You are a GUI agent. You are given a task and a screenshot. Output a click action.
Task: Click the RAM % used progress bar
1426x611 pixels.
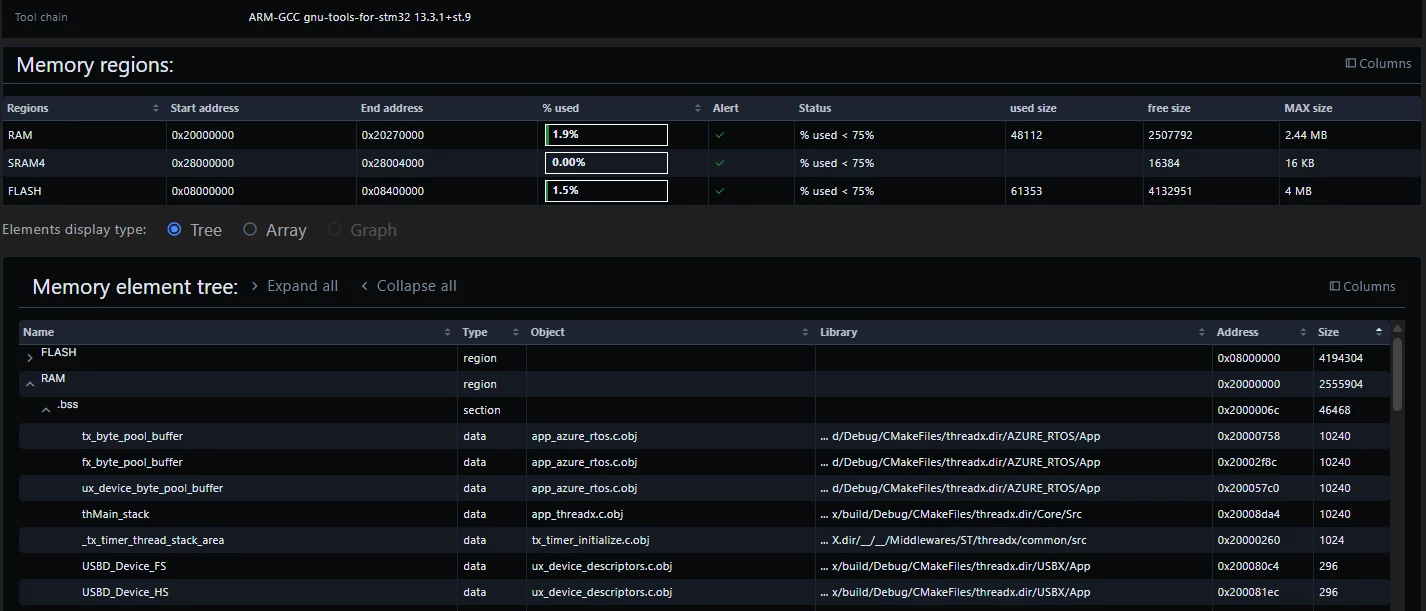click(606, 135)
